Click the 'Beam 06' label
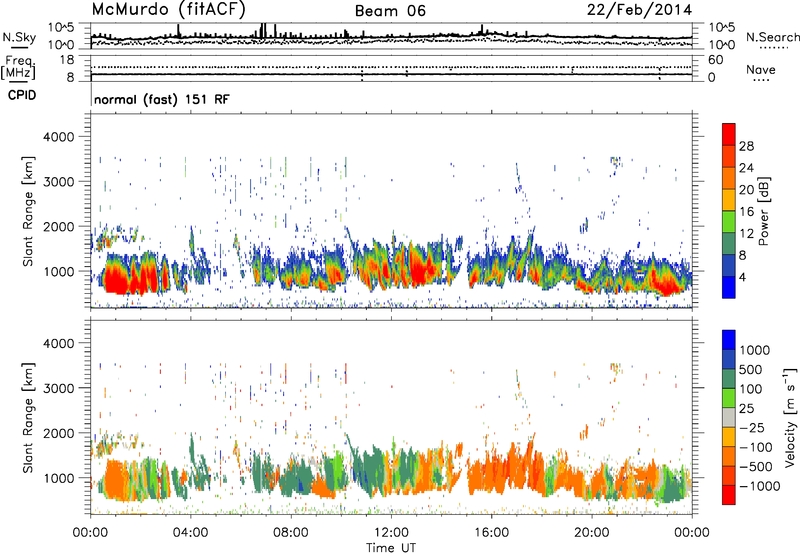 pyautogui.click(x=390, y=11)
